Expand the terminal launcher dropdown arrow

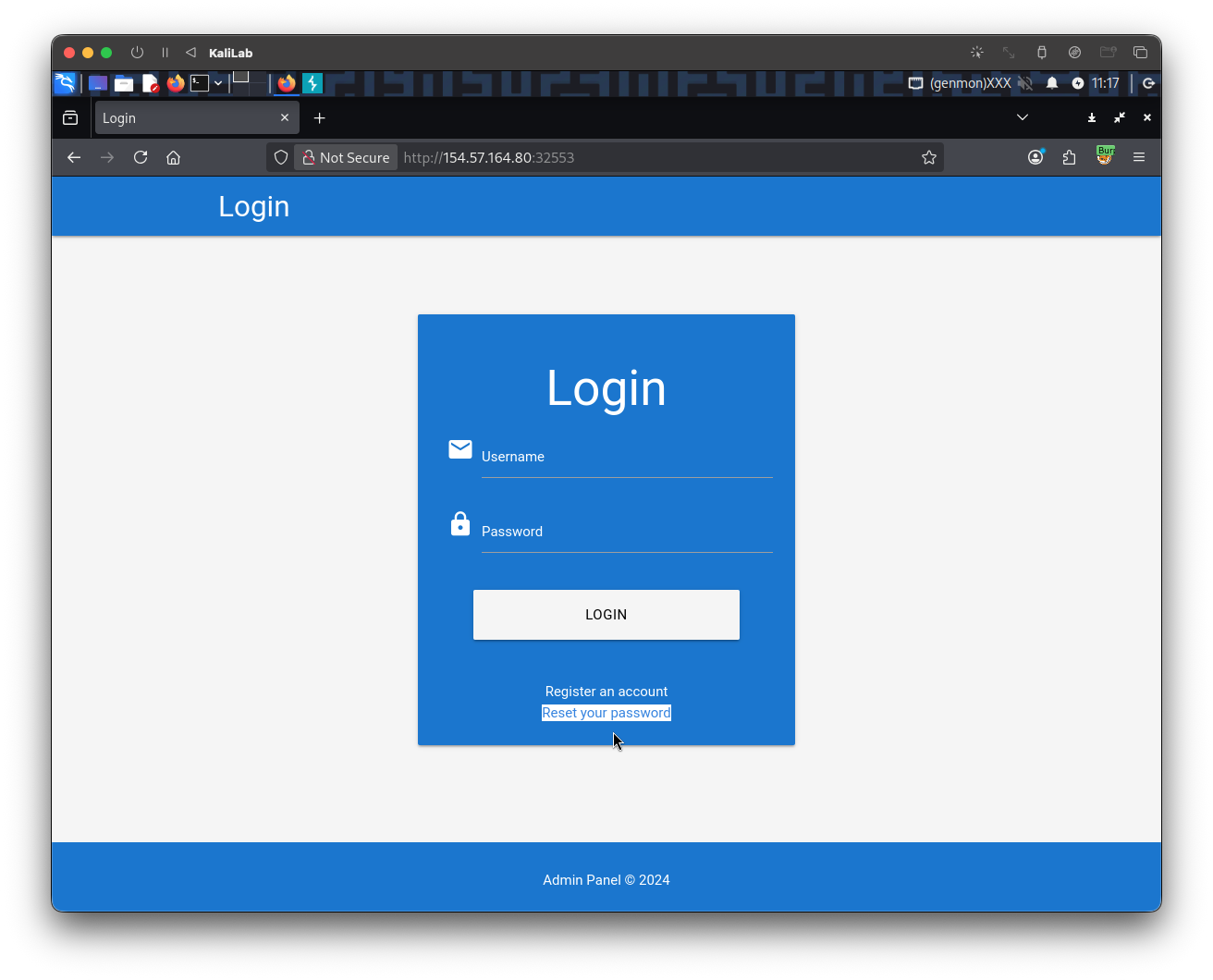click(x=218, y=83)
